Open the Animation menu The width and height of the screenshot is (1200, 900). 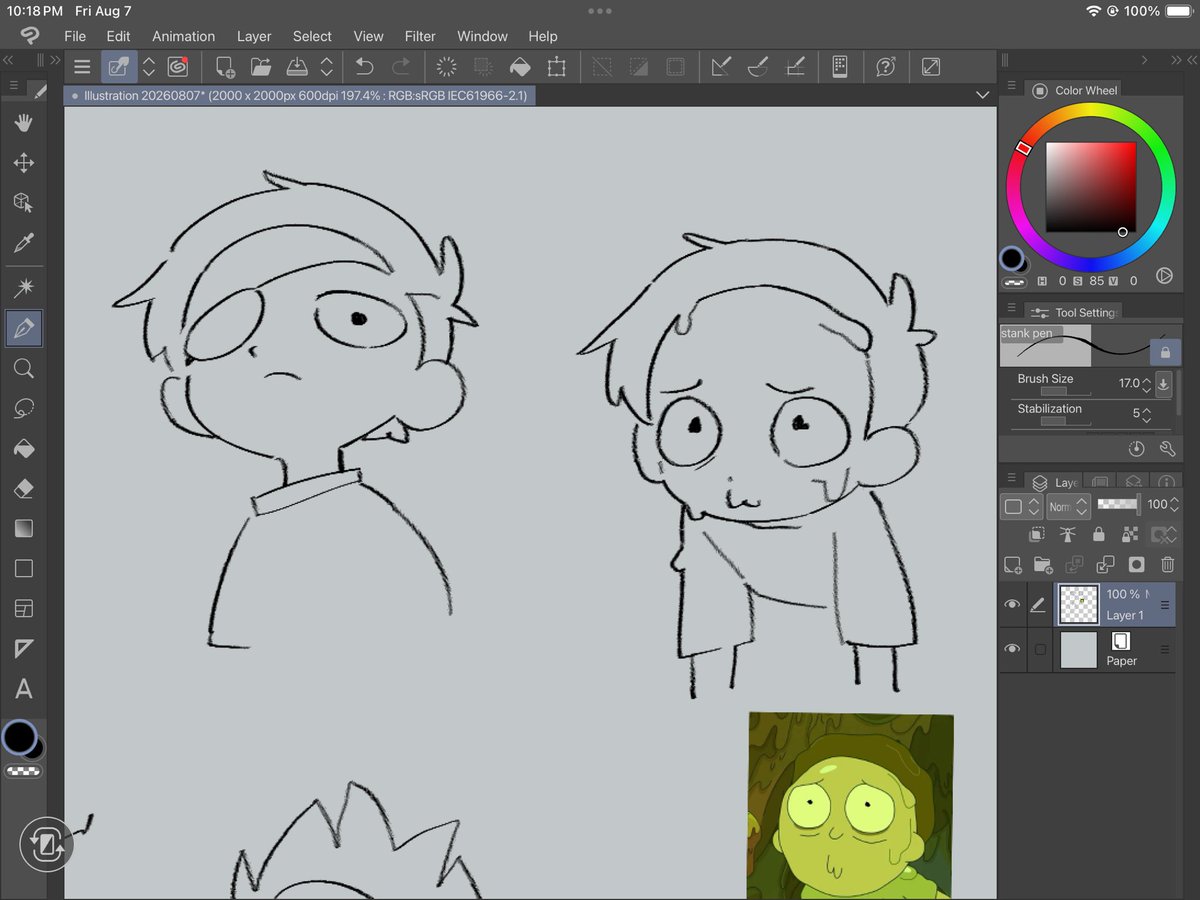[183, 36]
